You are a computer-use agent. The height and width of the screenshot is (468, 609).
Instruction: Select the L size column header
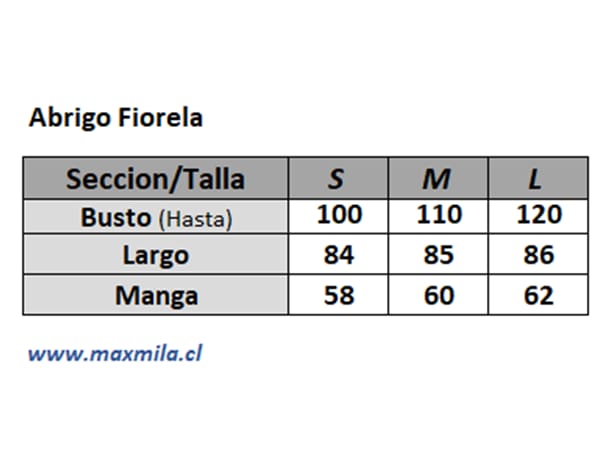tap(538, 178)
